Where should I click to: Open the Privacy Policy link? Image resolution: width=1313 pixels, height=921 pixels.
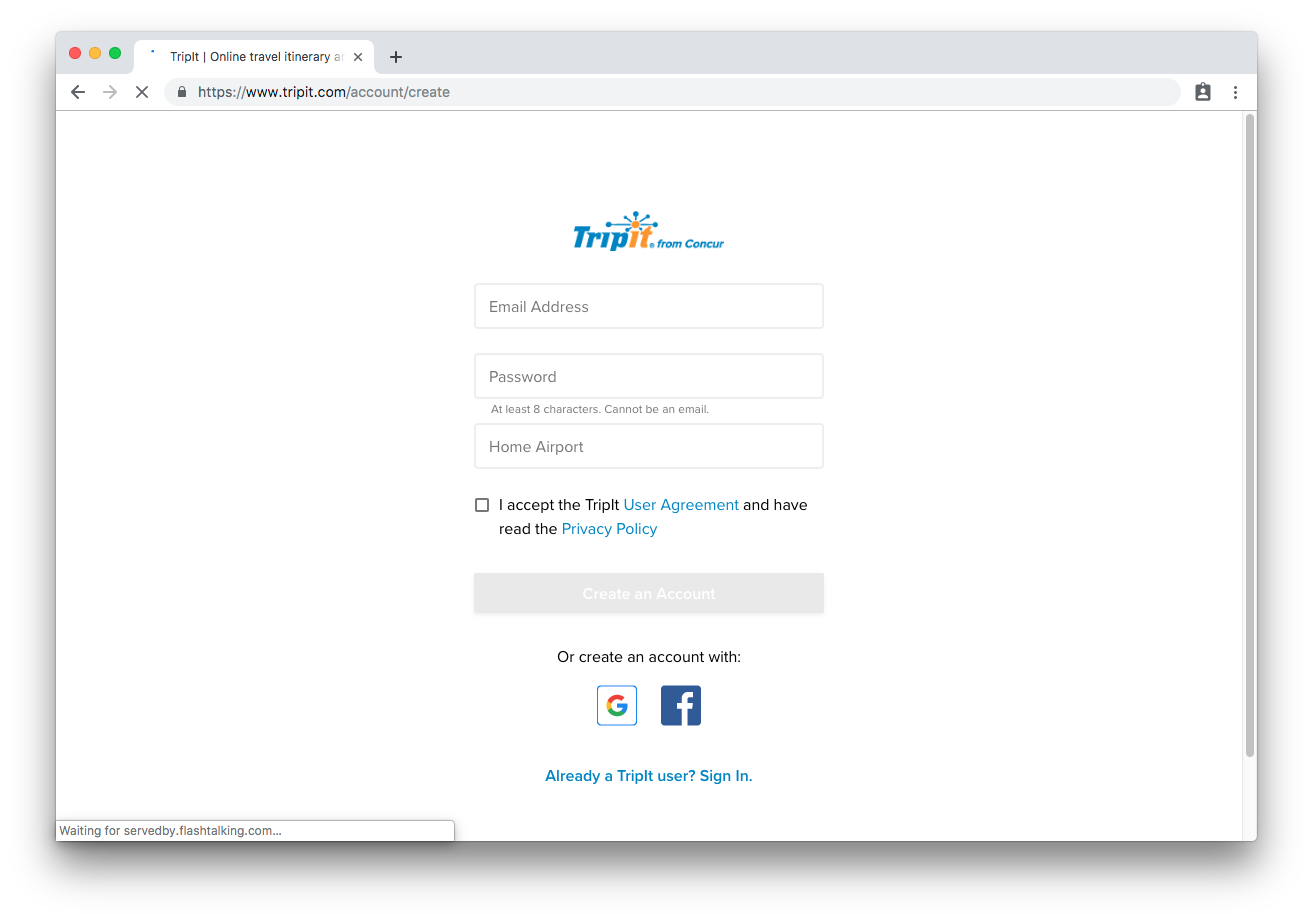pyautogui.click(x=609, y=529)
